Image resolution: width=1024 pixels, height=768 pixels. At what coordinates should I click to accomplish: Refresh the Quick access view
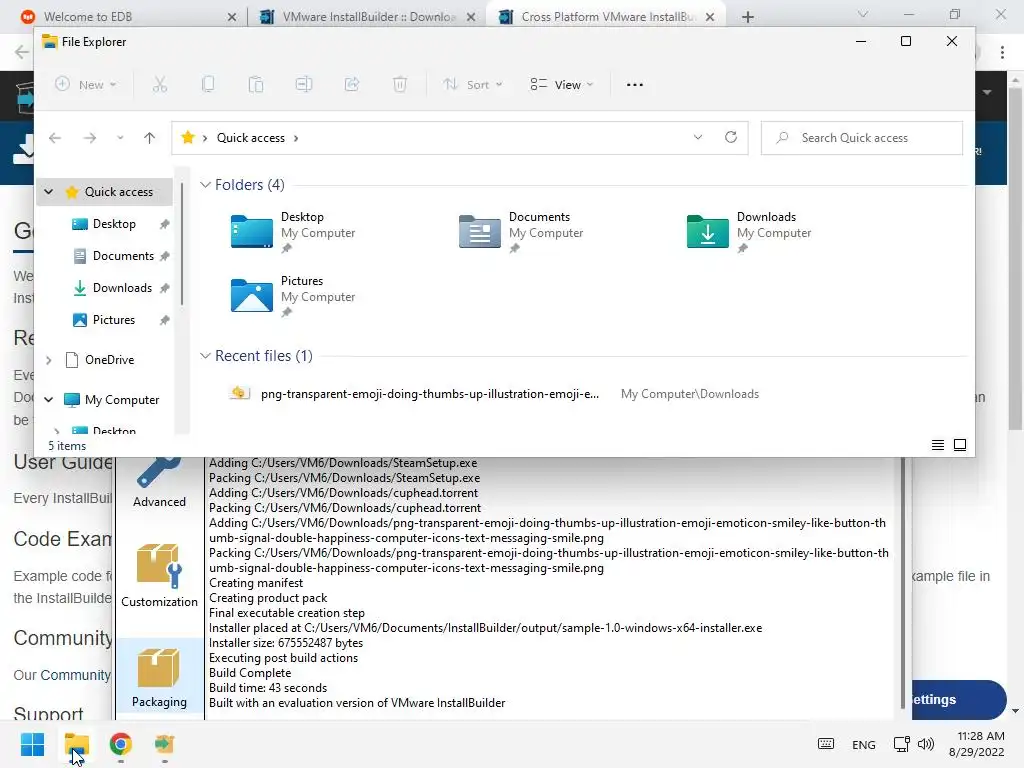click(731, 137)
